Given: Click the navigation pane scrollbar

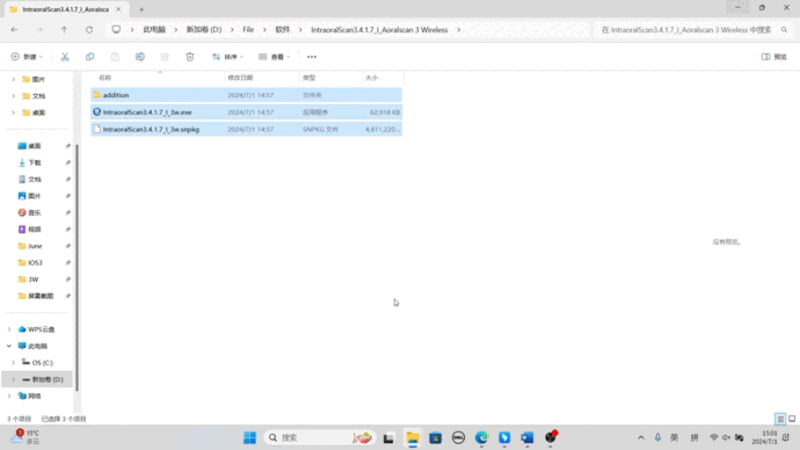Looking at the screenshot, I should coord(77,268).
